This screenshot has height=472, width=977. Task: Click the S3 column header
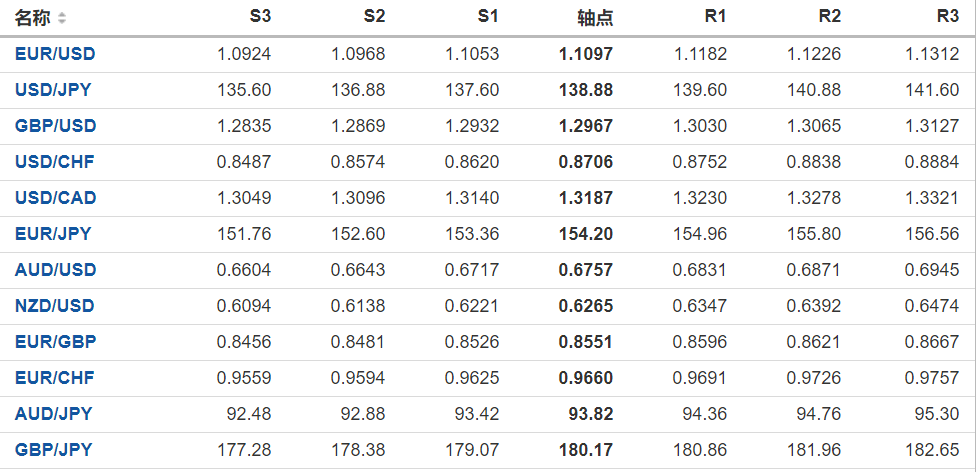(260, 17)
